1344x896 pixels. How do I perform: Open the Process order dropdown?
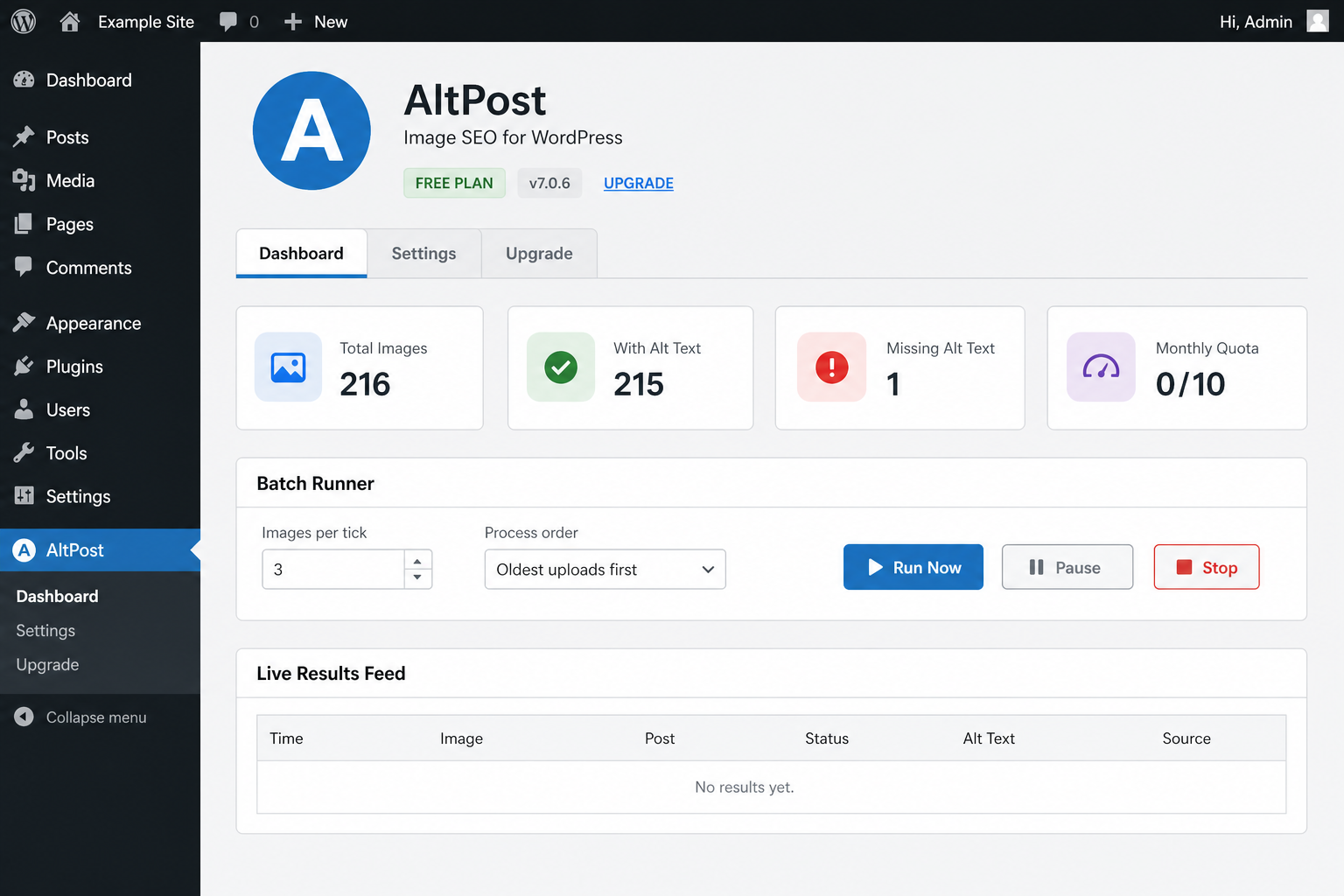pos(605,570)
